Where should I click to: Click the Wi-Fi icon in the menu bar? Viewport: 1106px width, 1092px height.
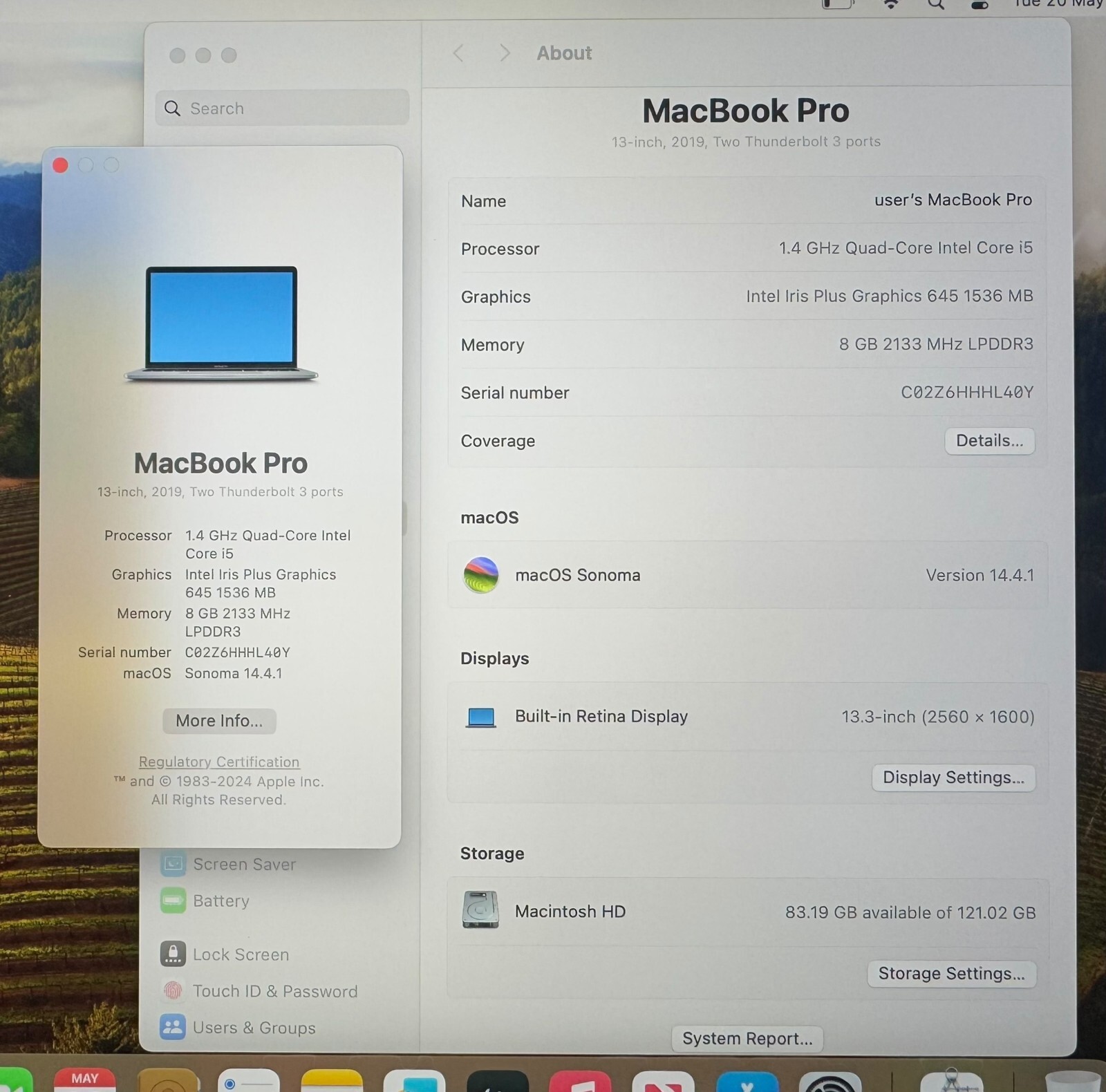point(892,4)
